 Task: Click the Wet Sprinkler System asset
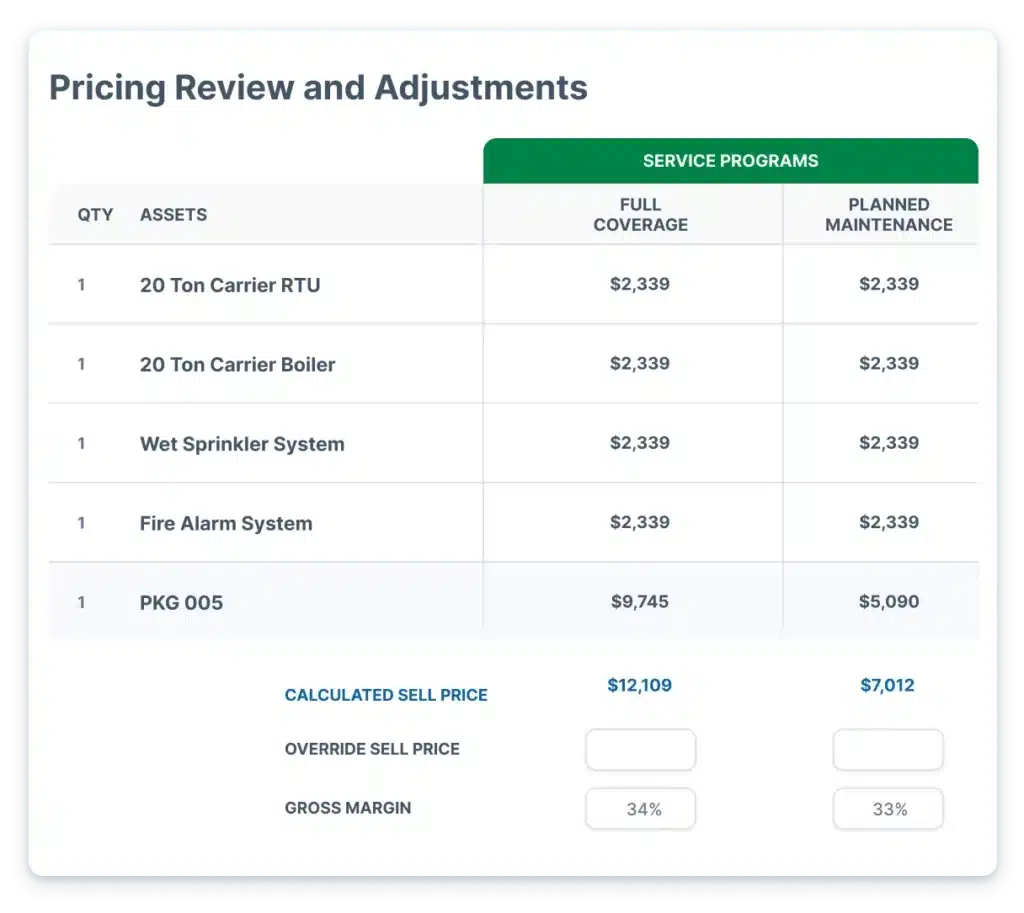click(242, 444)
